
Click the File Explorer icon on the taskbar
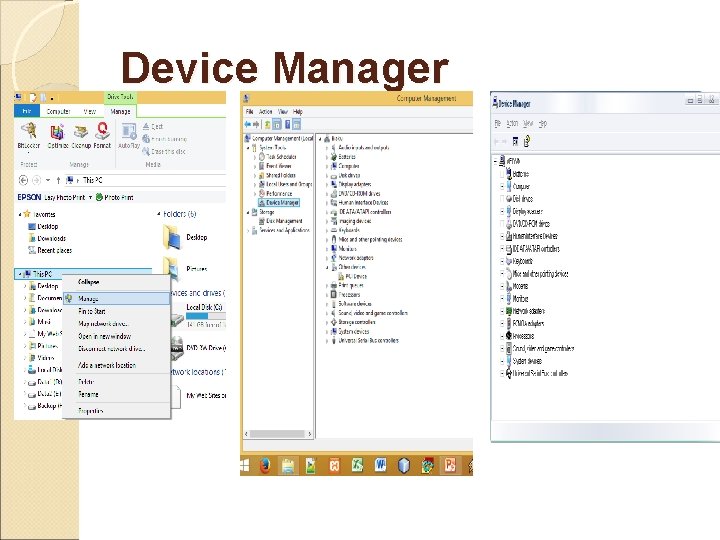click(288, 465)
